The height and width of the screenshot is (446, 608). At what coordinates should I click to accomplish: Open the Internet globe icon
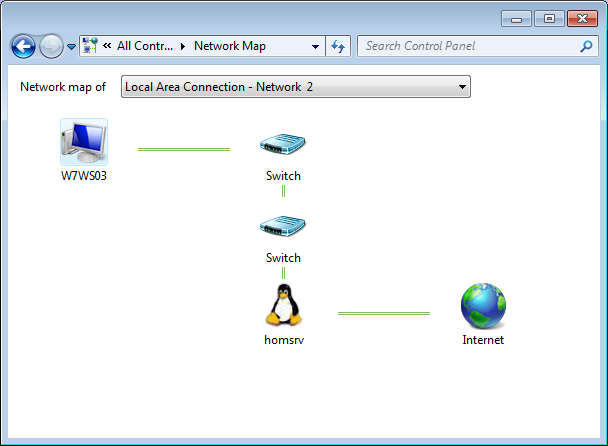[483, 305]
